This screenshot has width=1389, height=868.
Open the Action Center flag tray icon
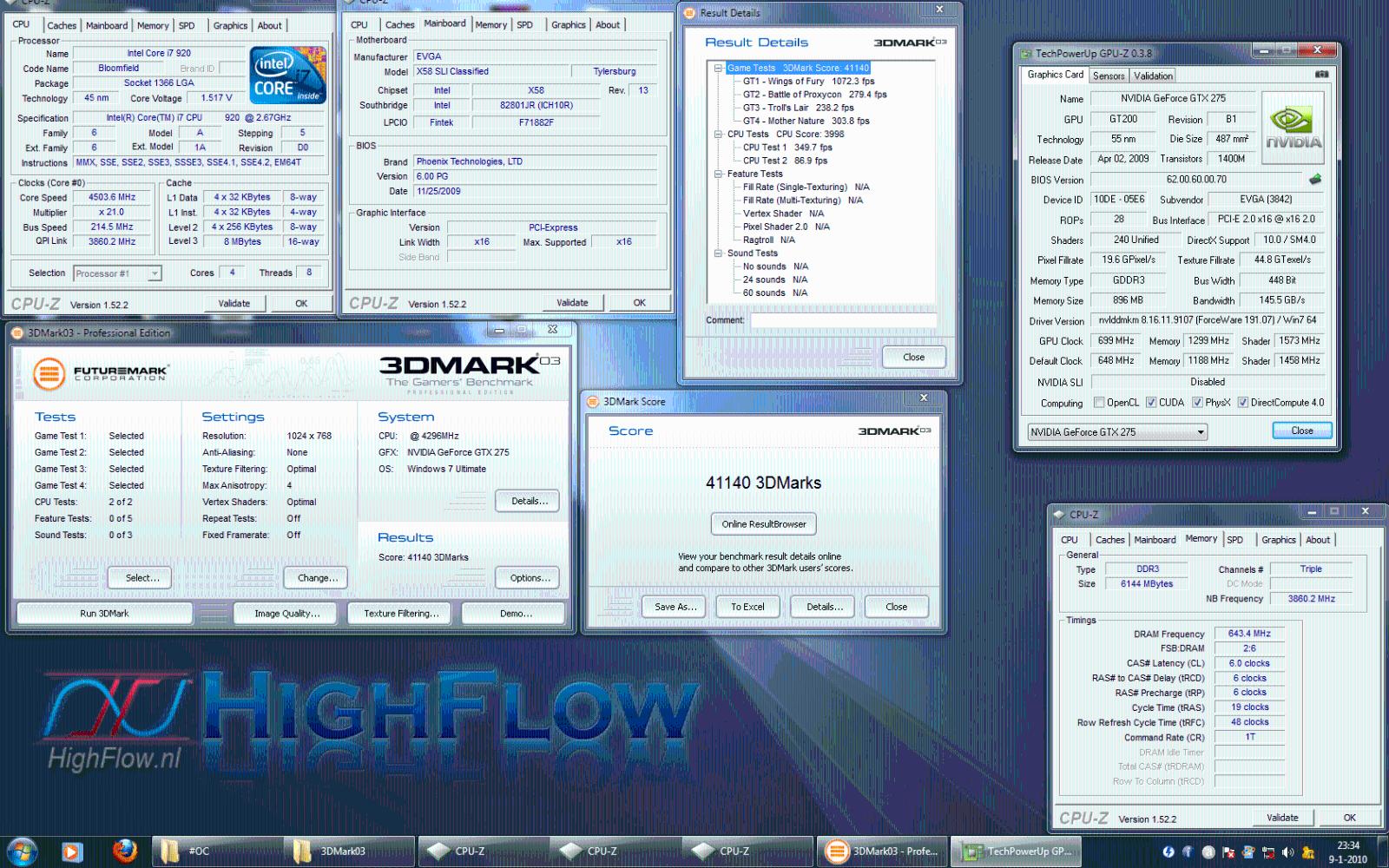tap(1228, 852)
